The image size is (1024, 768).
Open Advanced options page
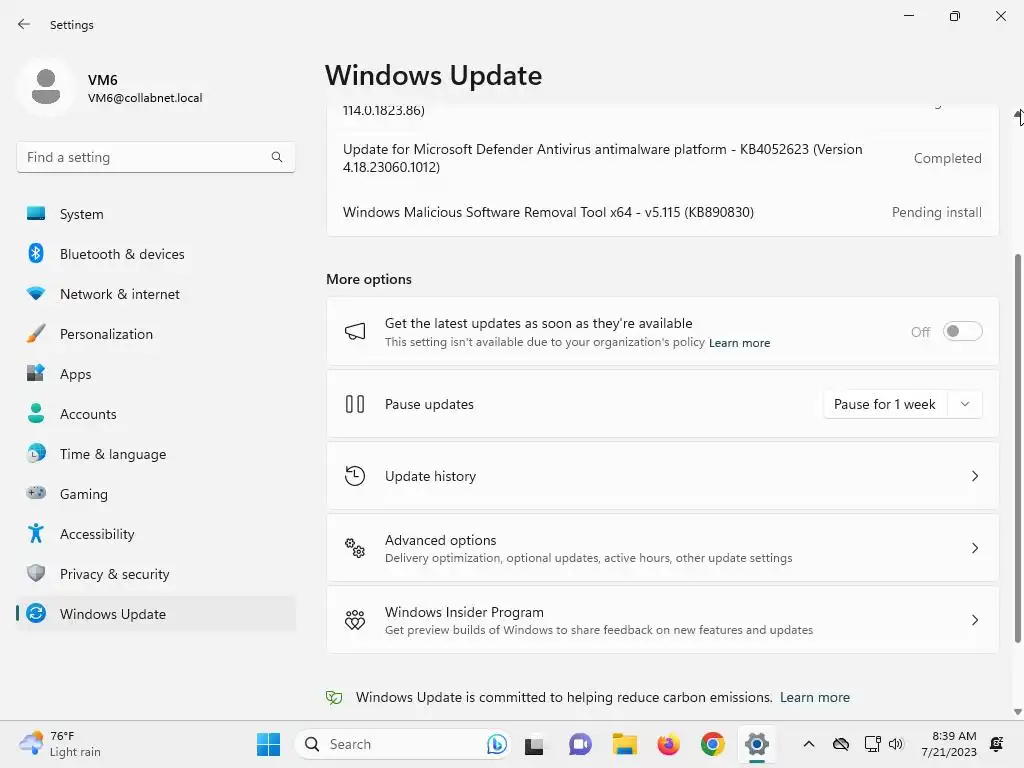(x=662, y=548)
